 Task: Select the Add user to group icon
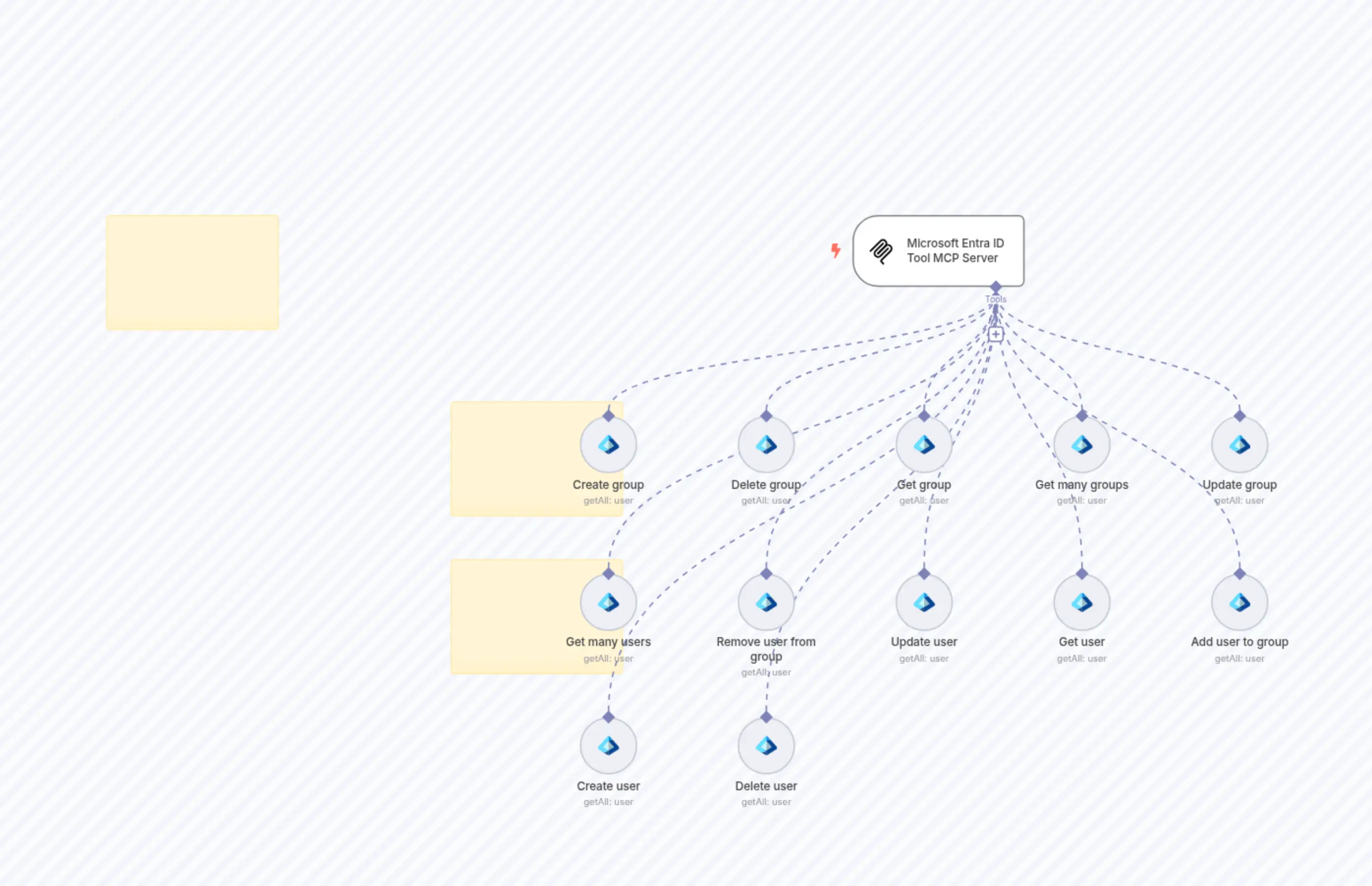1238,601
